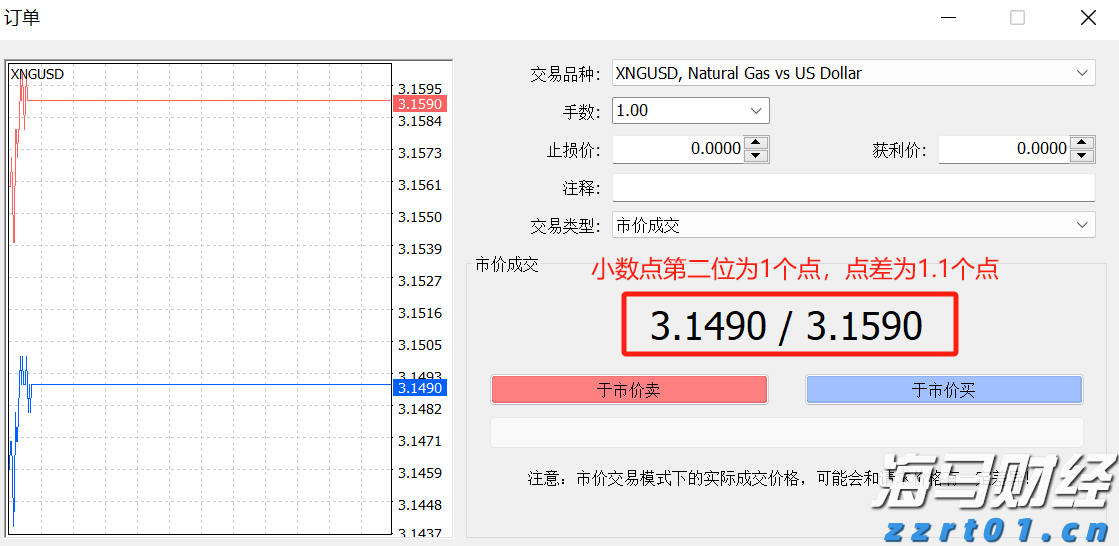1119x546 pixels.
Task: Expand the 交易类型 order type dropdown
Action: click(x=1082, y=226)
